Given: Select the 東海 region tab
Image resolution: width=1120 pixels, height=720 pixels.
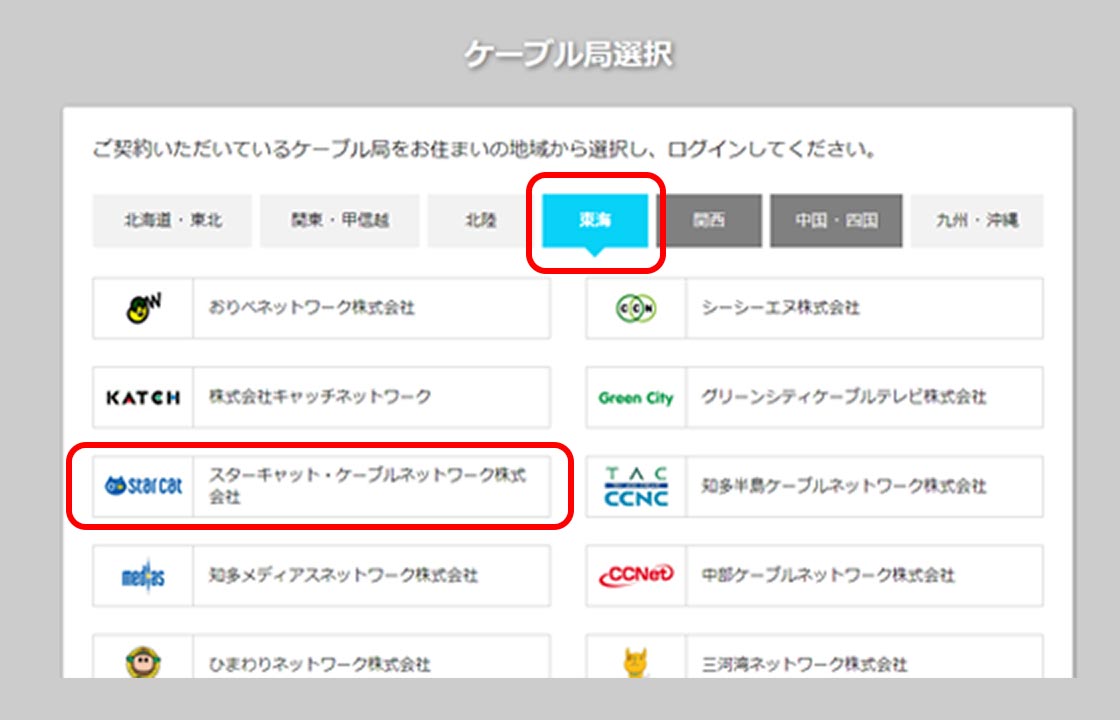Looking at the screenshot, I should tap(595, 221).
